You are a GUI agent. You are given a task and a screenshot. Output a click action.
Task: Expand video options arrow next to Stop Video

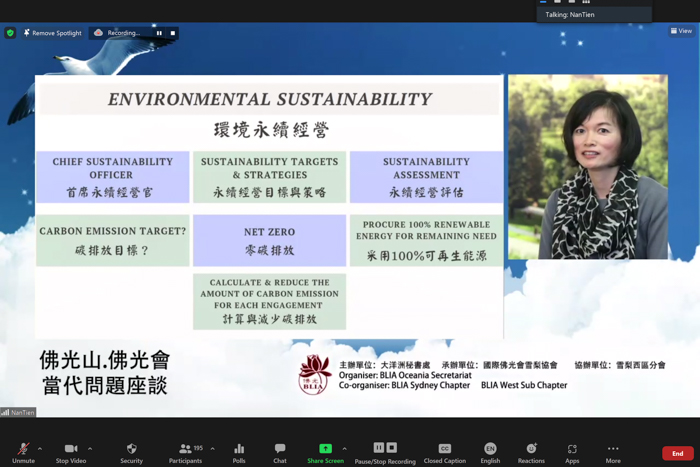(x=90, y=449)
